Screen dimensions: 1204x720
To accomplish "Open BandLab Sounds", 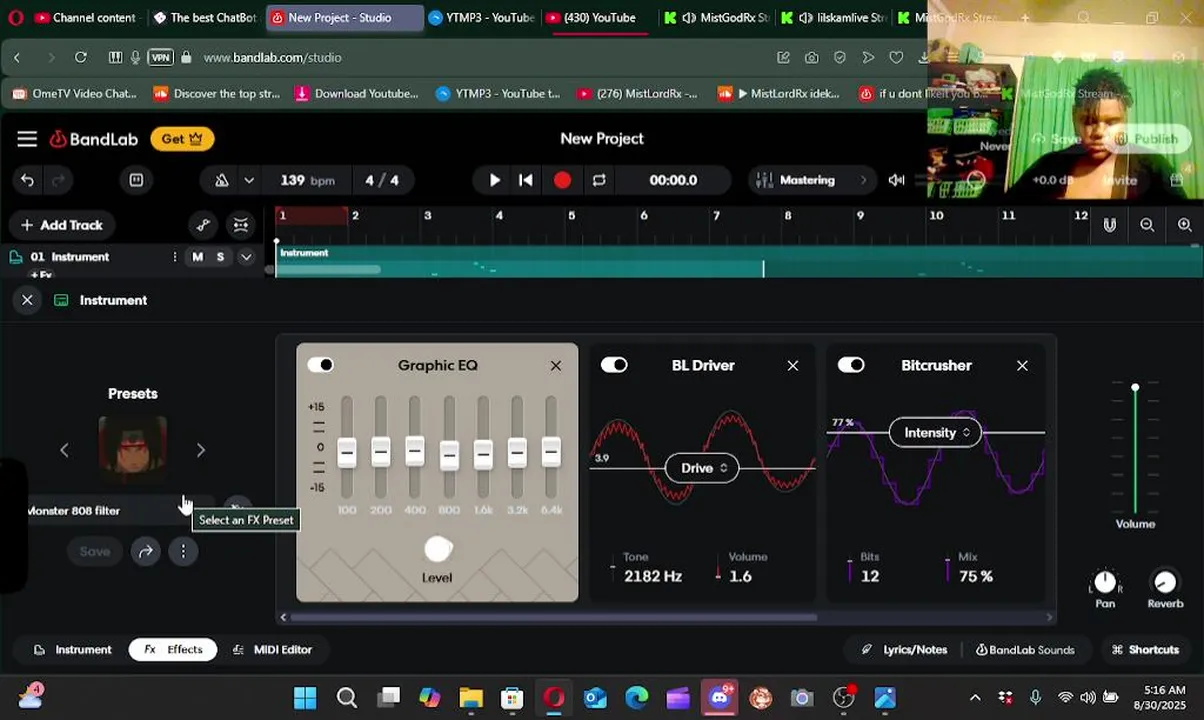I will pos(1025,650).
